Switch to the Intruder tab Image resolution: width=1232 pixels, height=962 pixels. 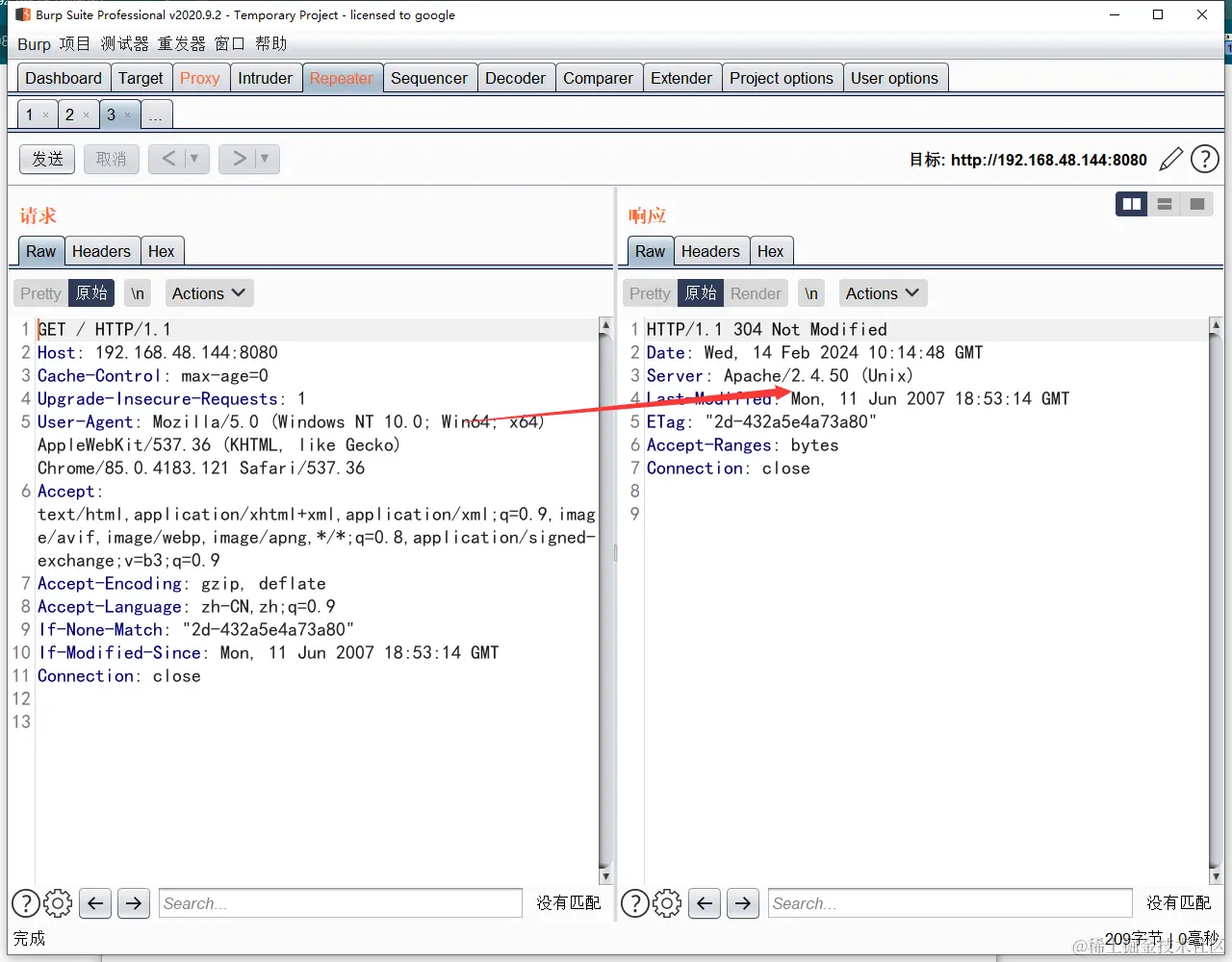pos(266,78)
